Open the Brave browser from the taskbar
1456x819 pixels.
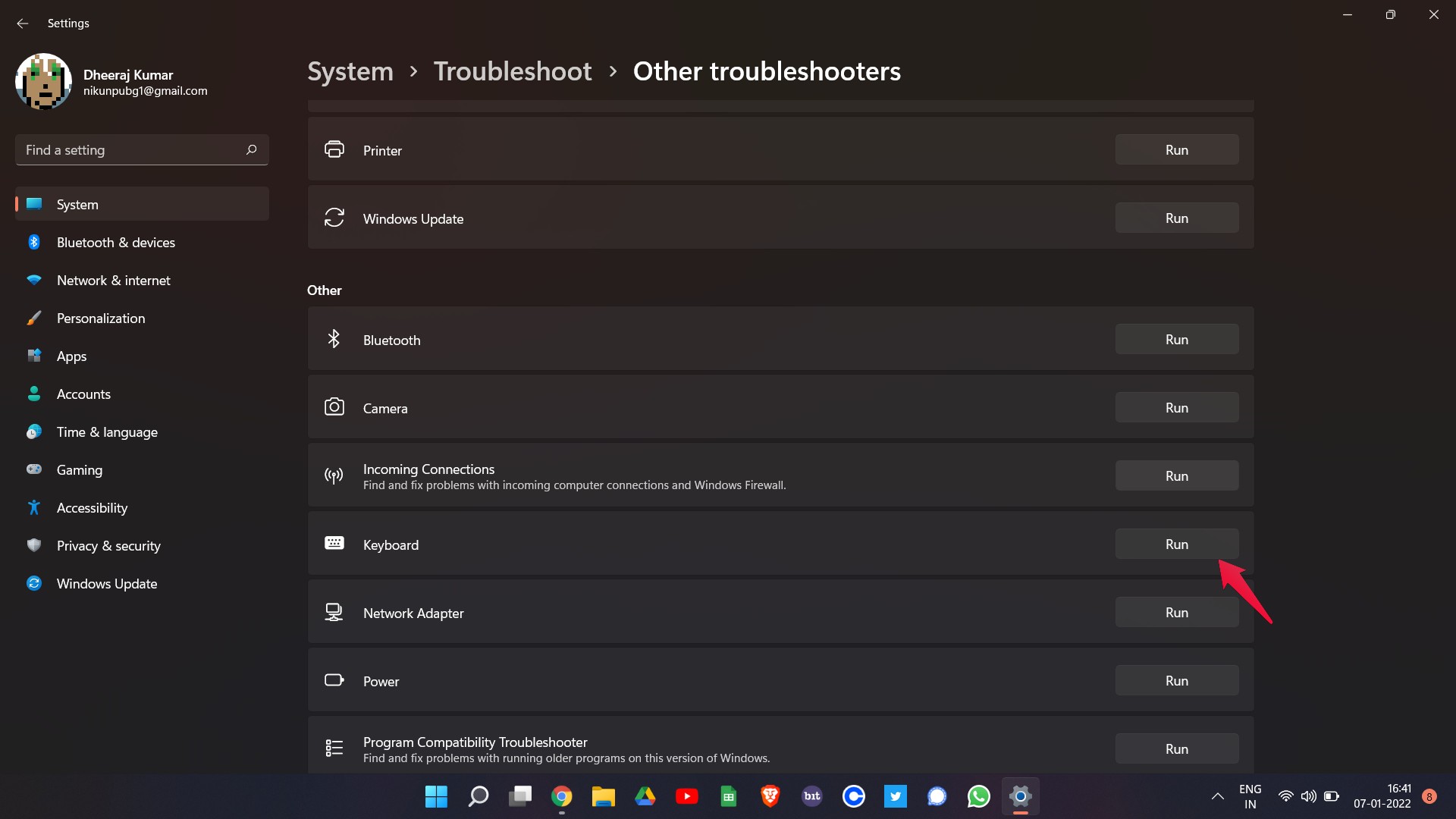pos(770,796)
